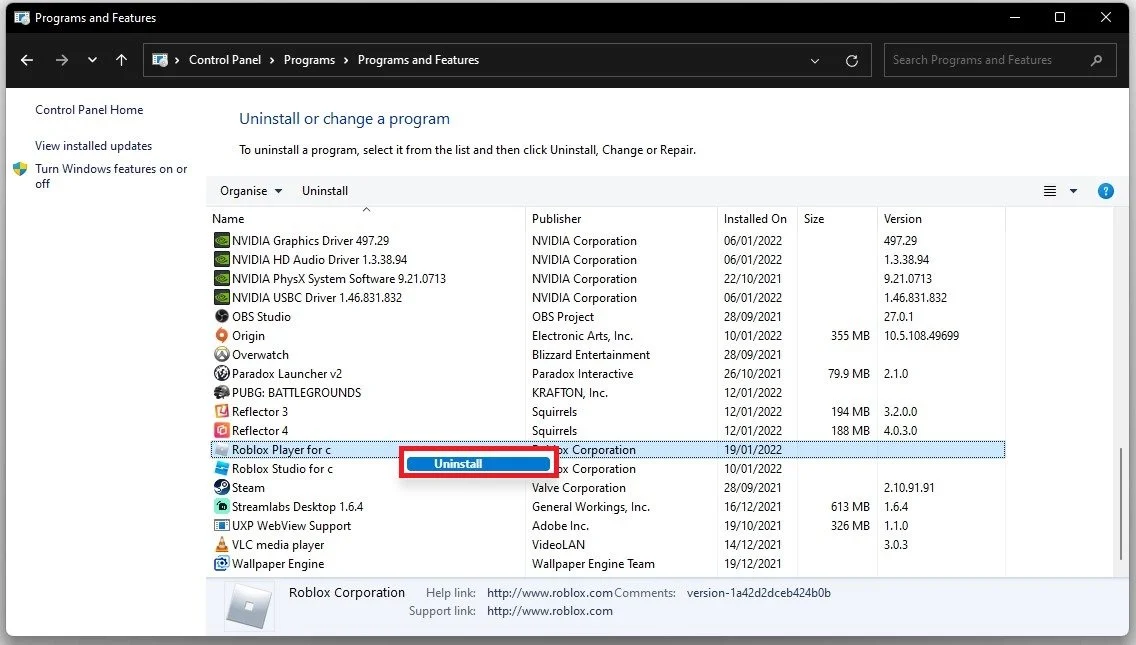Open the Organise dropdown menu

[x=251, y=191]
